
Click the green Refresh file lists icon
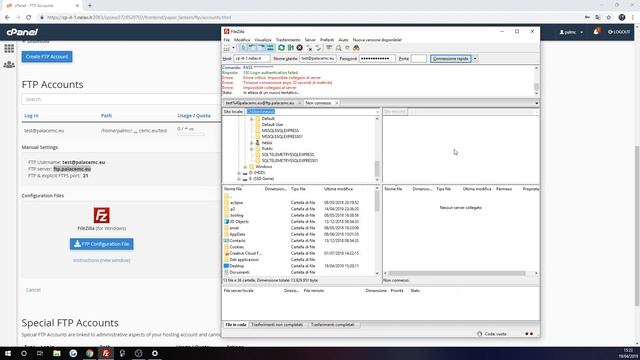click(282, 48)
